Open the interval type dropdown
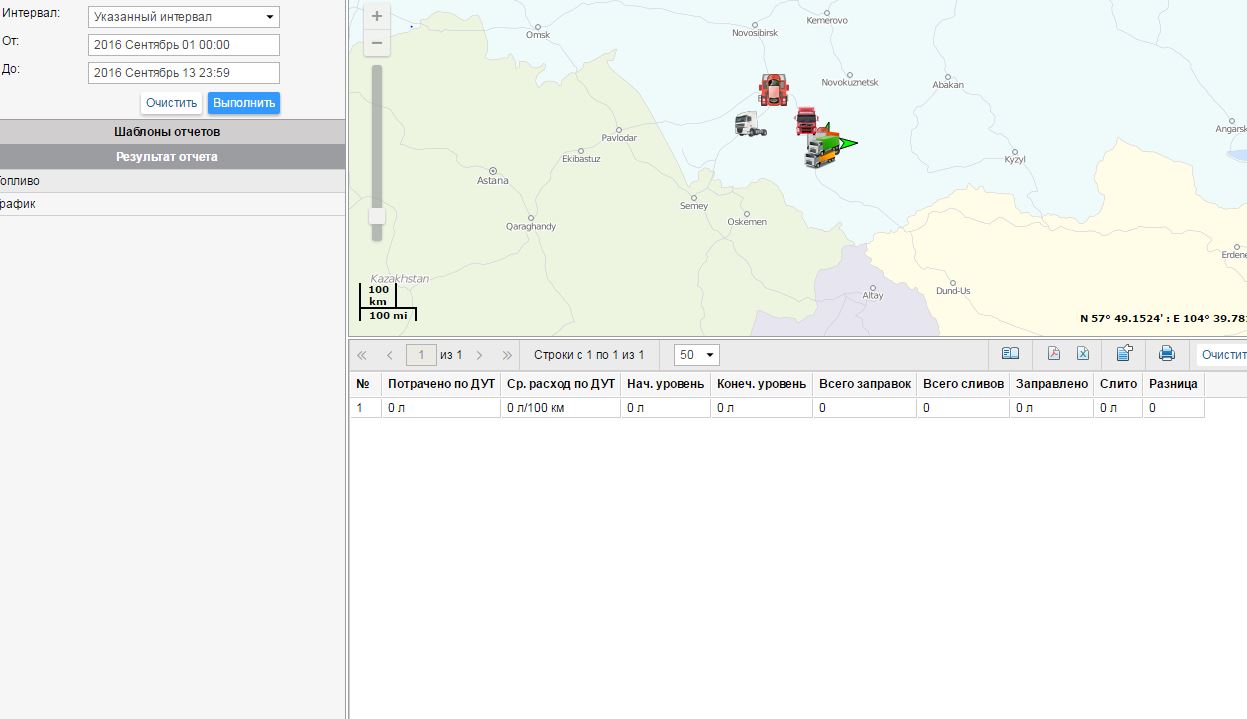 click(184, 17)
